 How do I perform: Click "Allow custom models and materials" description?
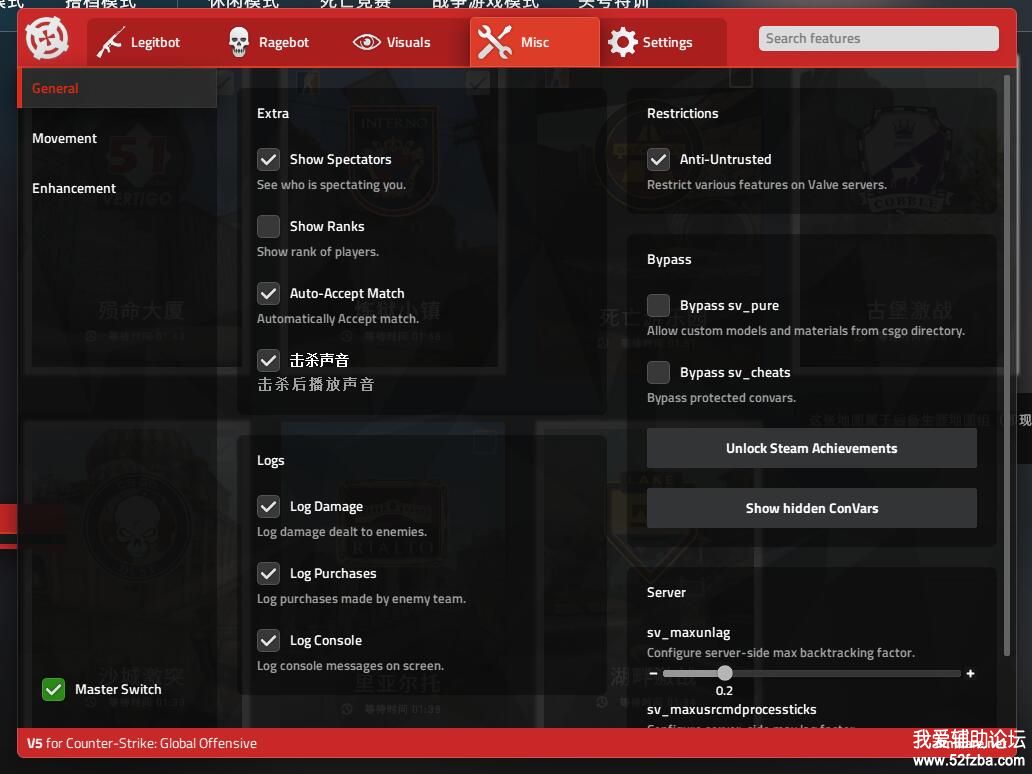click(x=806, y=331)
